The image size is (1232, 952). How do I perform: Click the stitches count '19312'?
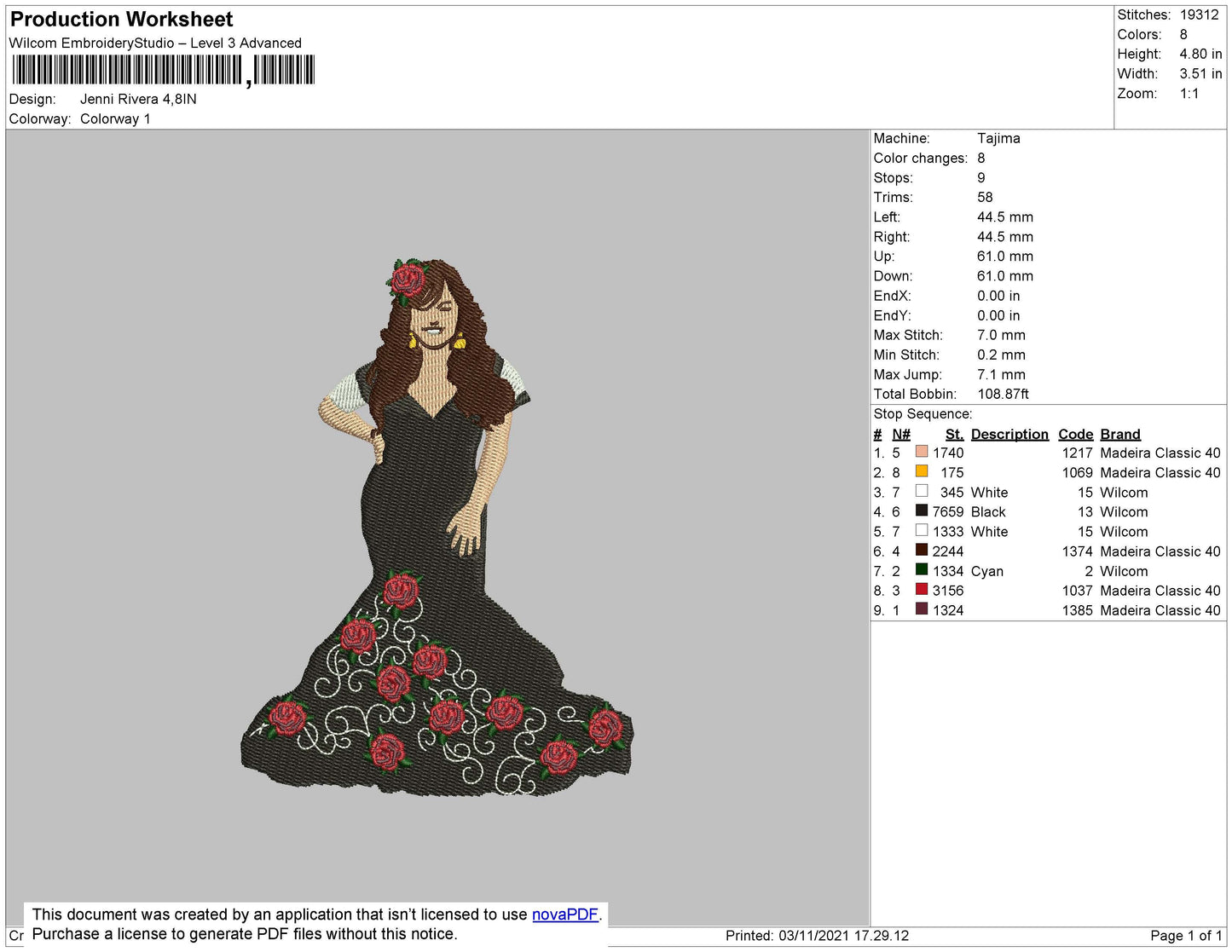(x=1200, y=14)
